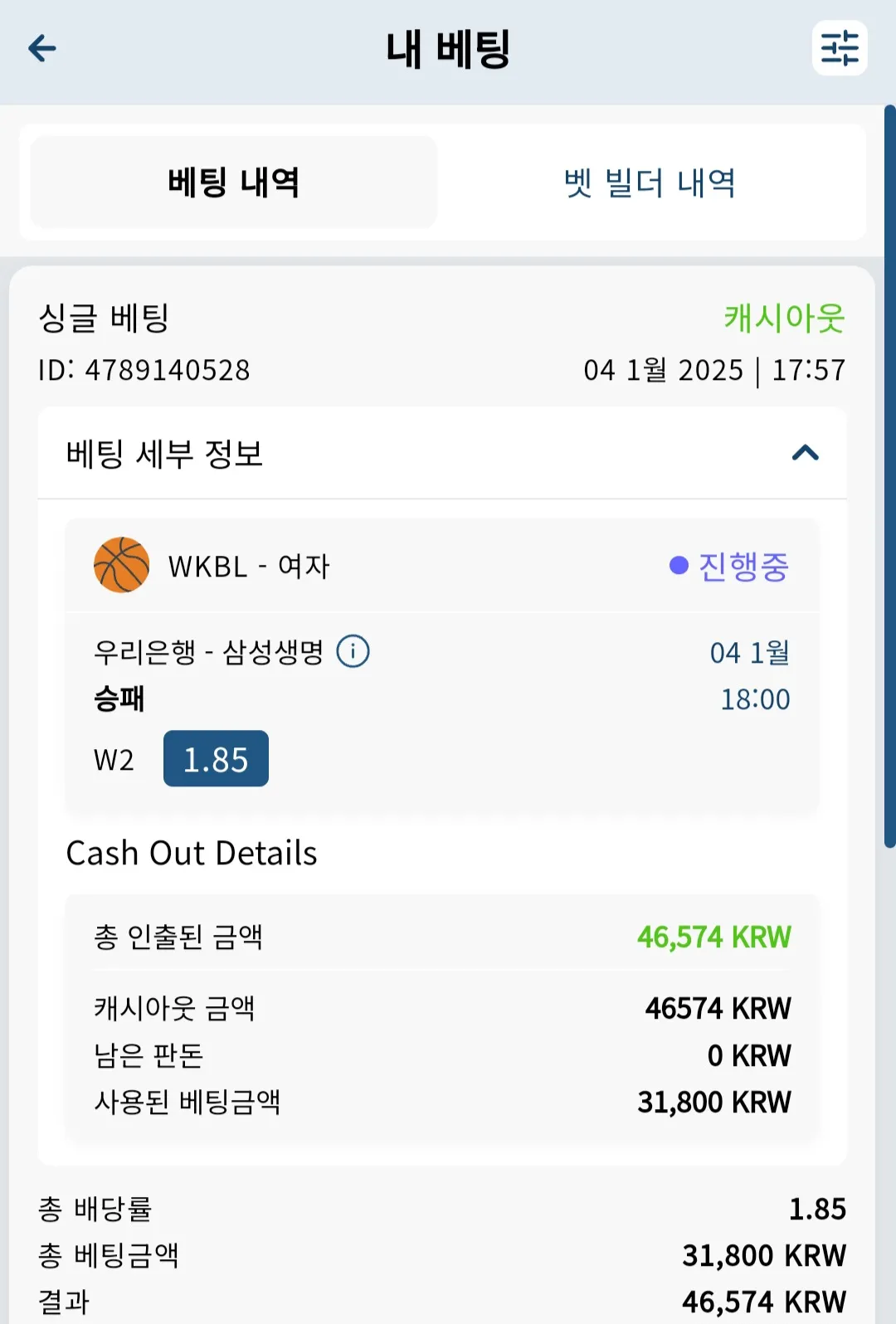896x1324 pixels.
Task: Go back with the left arrow icon
Action: [42, 48]
